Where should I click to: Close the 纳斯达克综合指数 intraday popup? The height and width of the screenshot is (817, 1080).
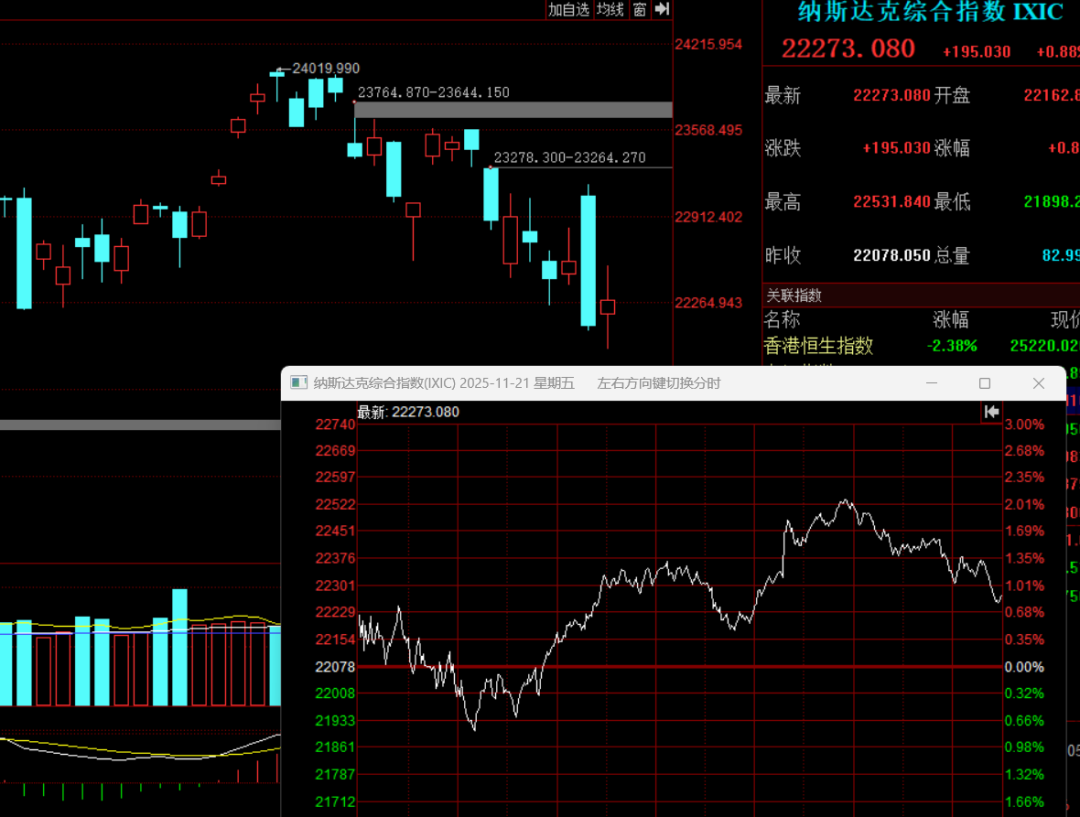click(1038, 383)
